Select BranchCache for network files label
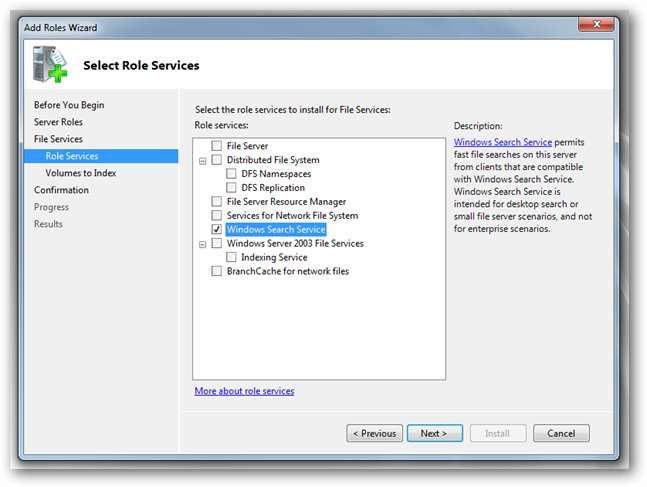The height and width of the screenshot is (487, 647). tap(288, 271)
